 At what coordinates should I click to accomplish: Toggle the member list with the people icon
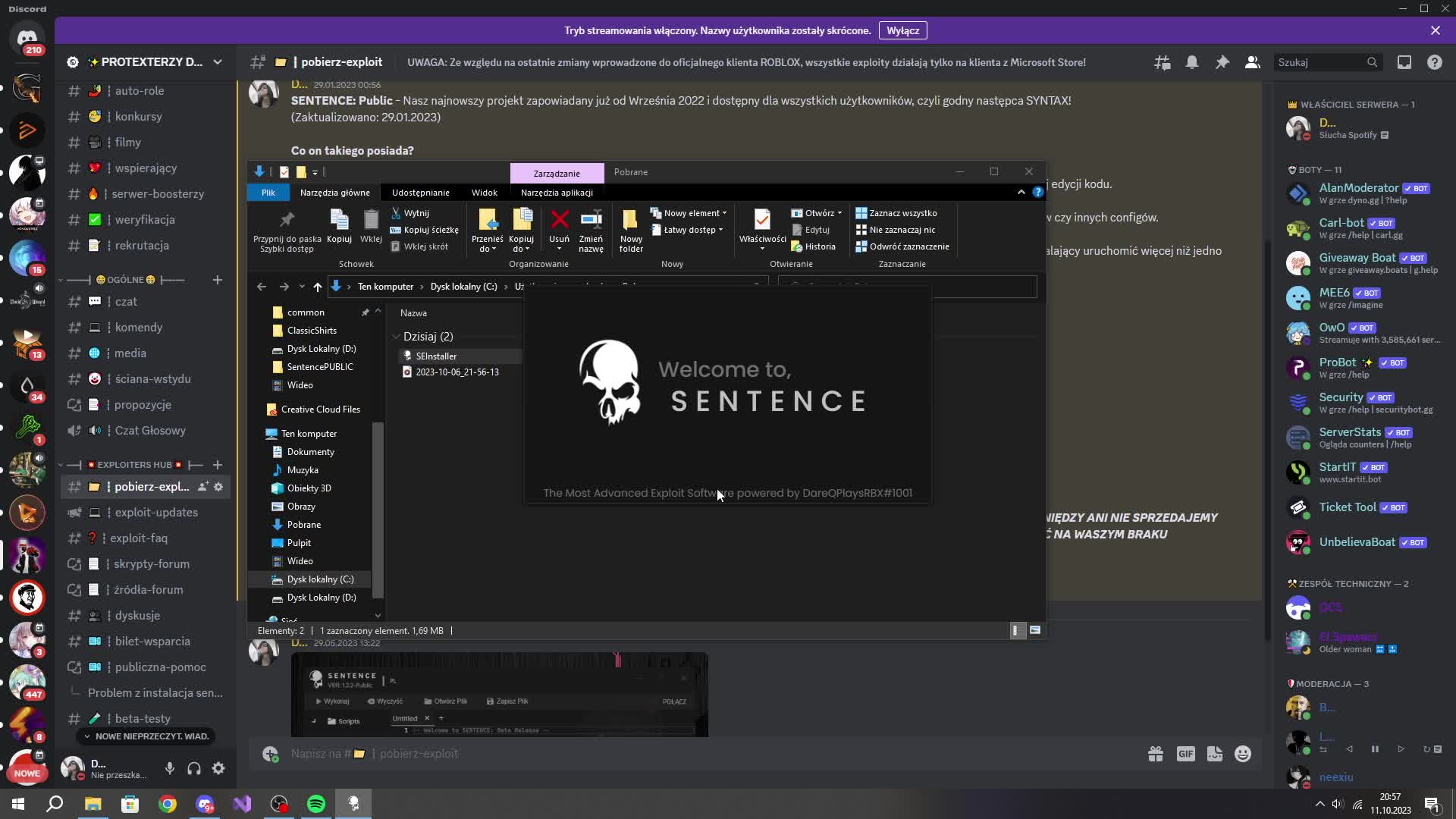click(1252, 62)
